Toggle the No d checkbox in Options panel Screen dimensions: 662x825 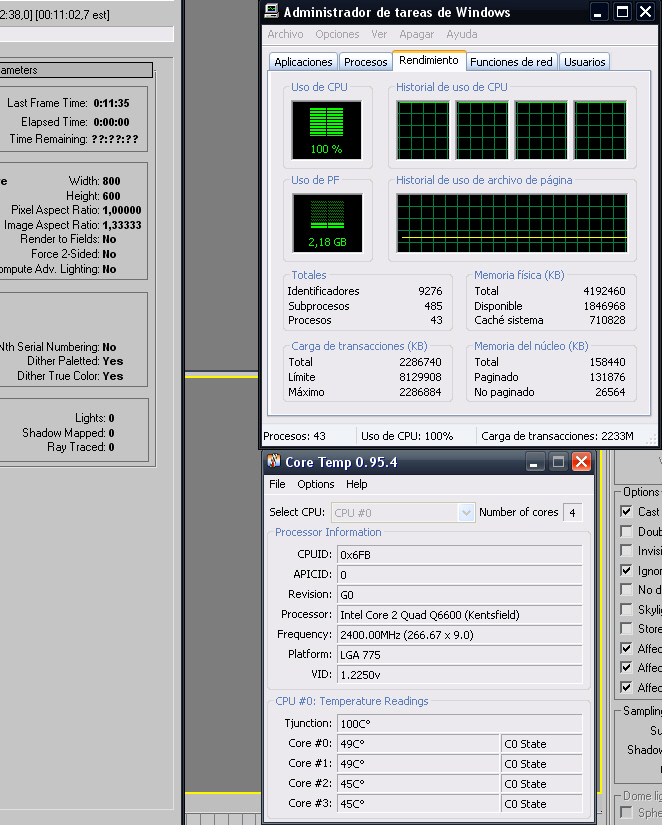pos(626,589)
